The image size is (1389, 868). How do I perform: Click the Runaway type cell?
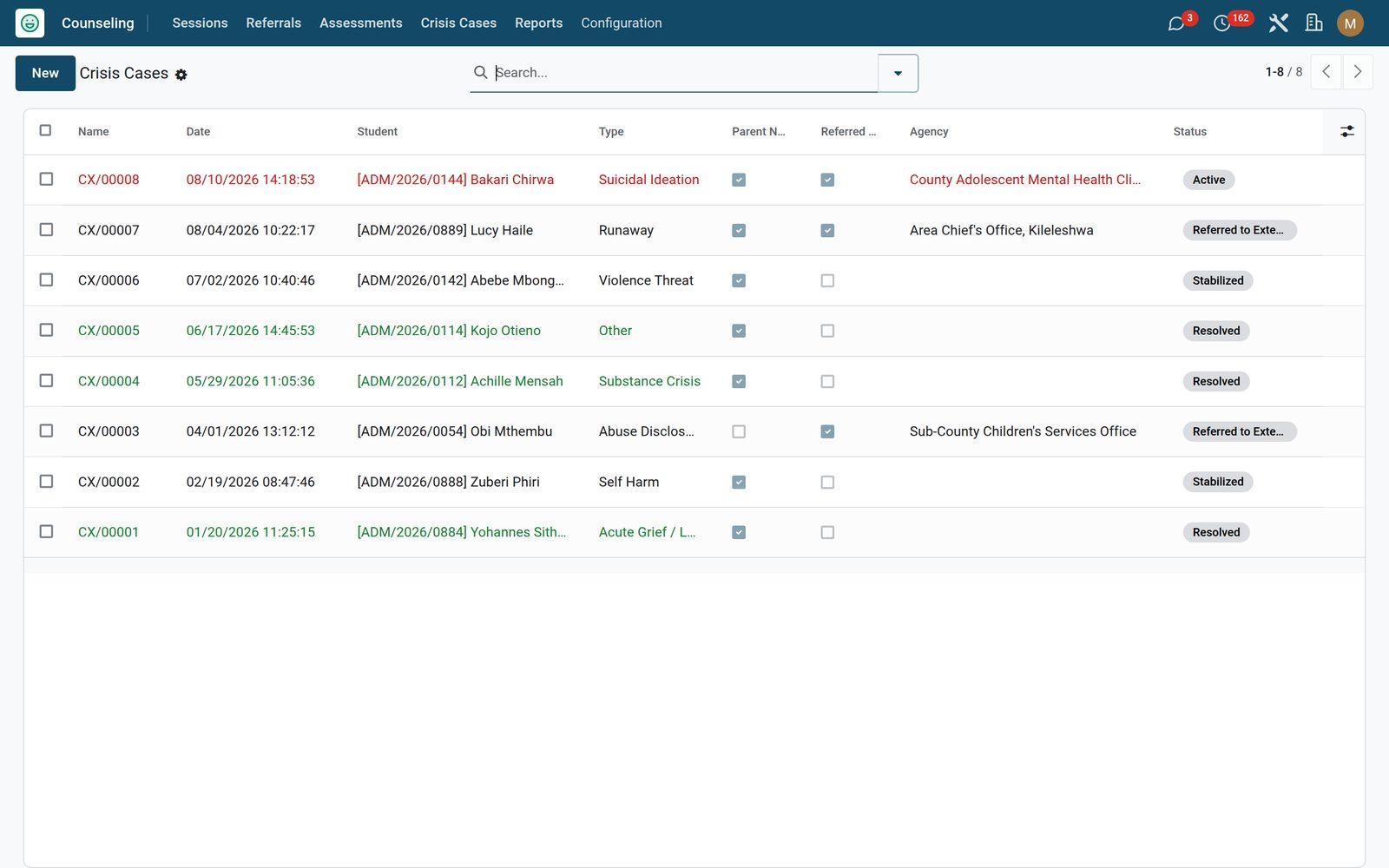(626, 230)
